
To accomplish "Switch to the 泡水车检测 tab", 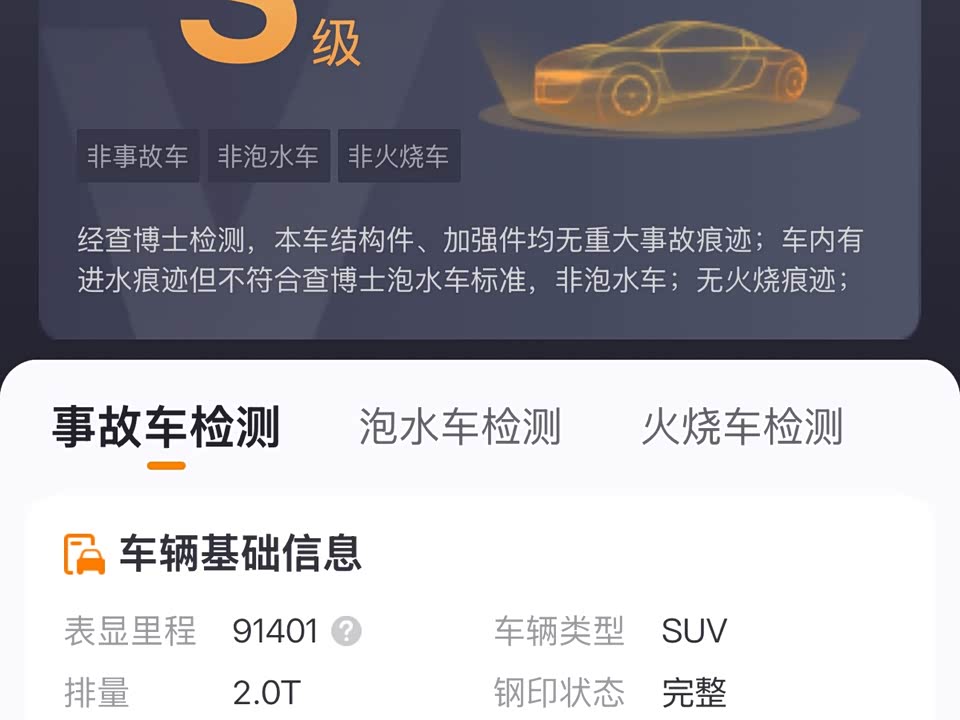I will (460, 427).
